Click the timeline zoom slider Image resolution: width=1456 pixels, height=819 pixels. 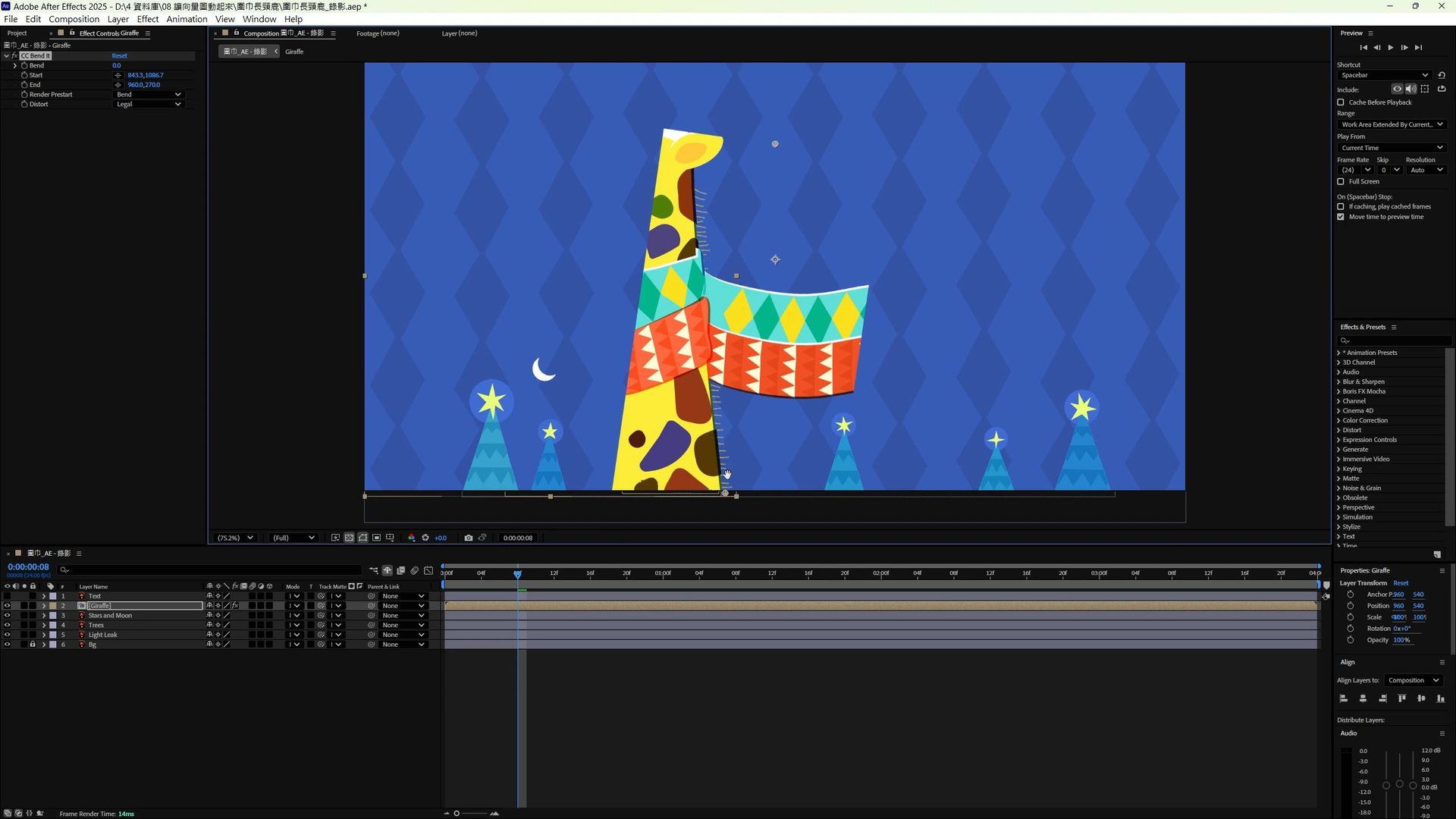pyautogui.click(x=457, y=814)
